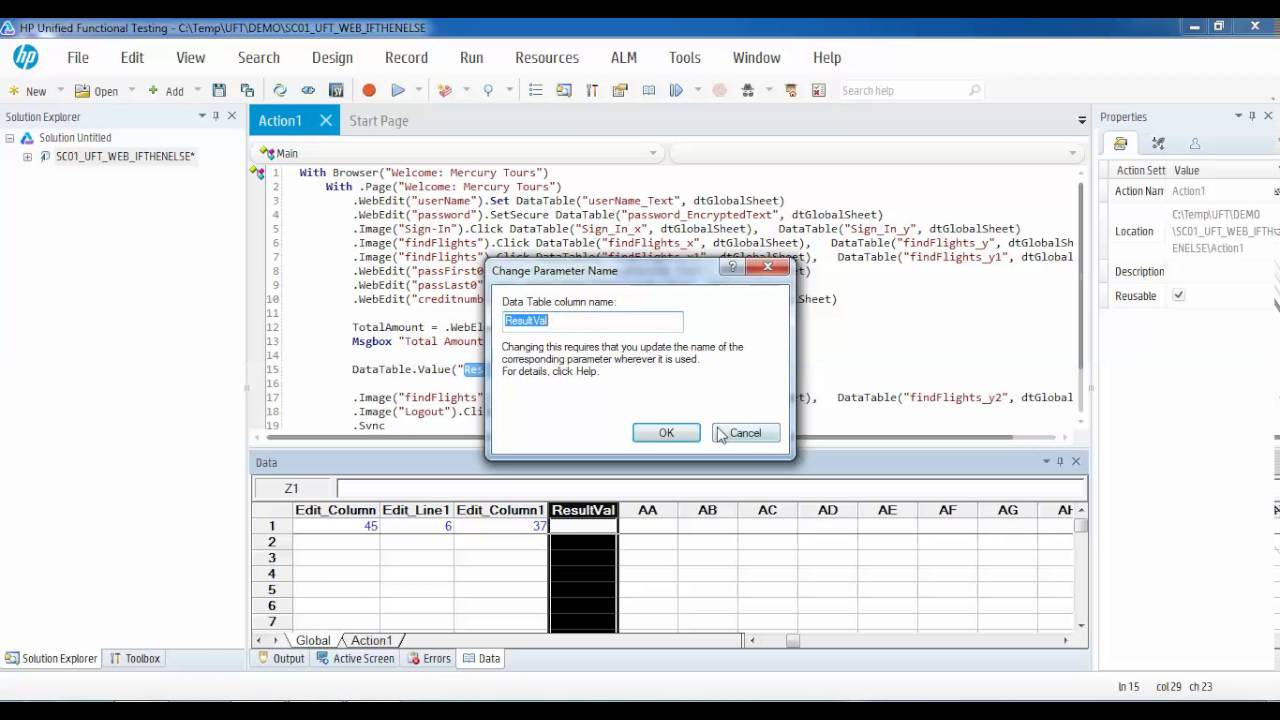Open the first Properties panel tab icon

click(1121, 144)
